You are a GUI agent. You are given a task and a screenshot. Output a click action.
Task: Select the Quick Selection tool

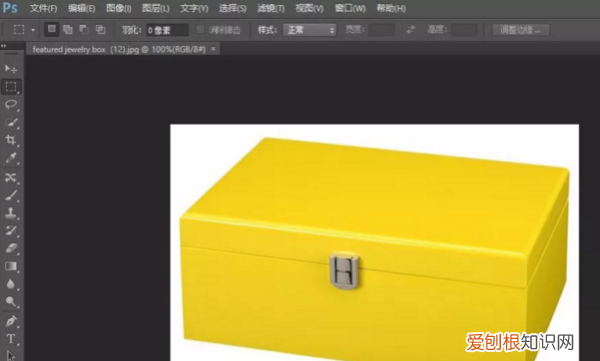pos(11,123)
